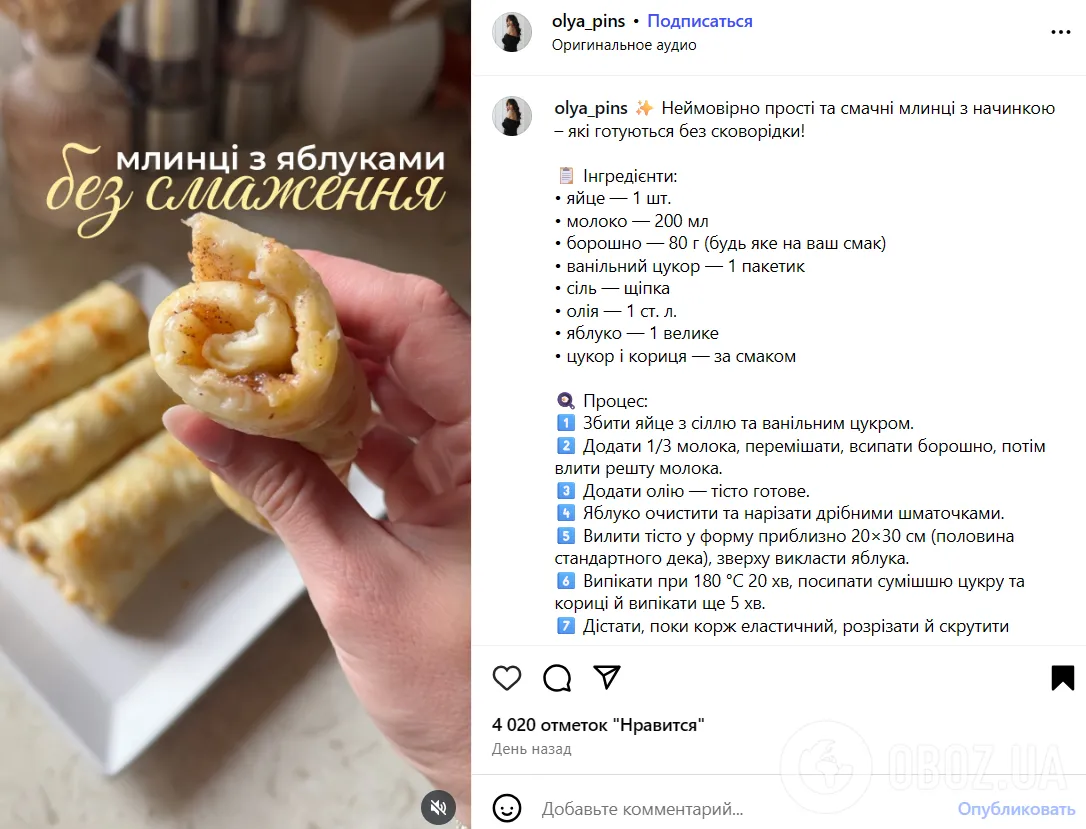Image resolution: width=1086 pixels, height=829 pixels.
Task: Open comments via the speech bubble icon
Action: pos(557,678)
